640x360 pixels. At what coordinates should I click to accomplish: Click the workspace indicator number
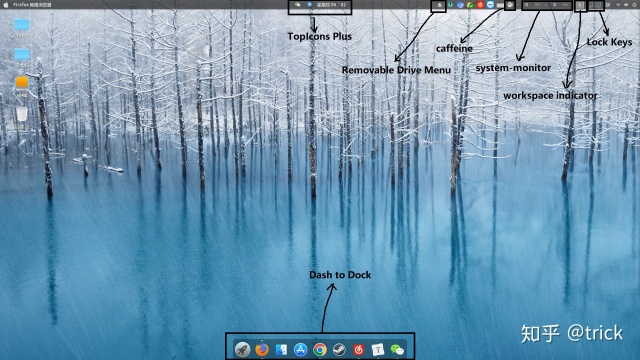pyautogui.click(x=580, y=5)
